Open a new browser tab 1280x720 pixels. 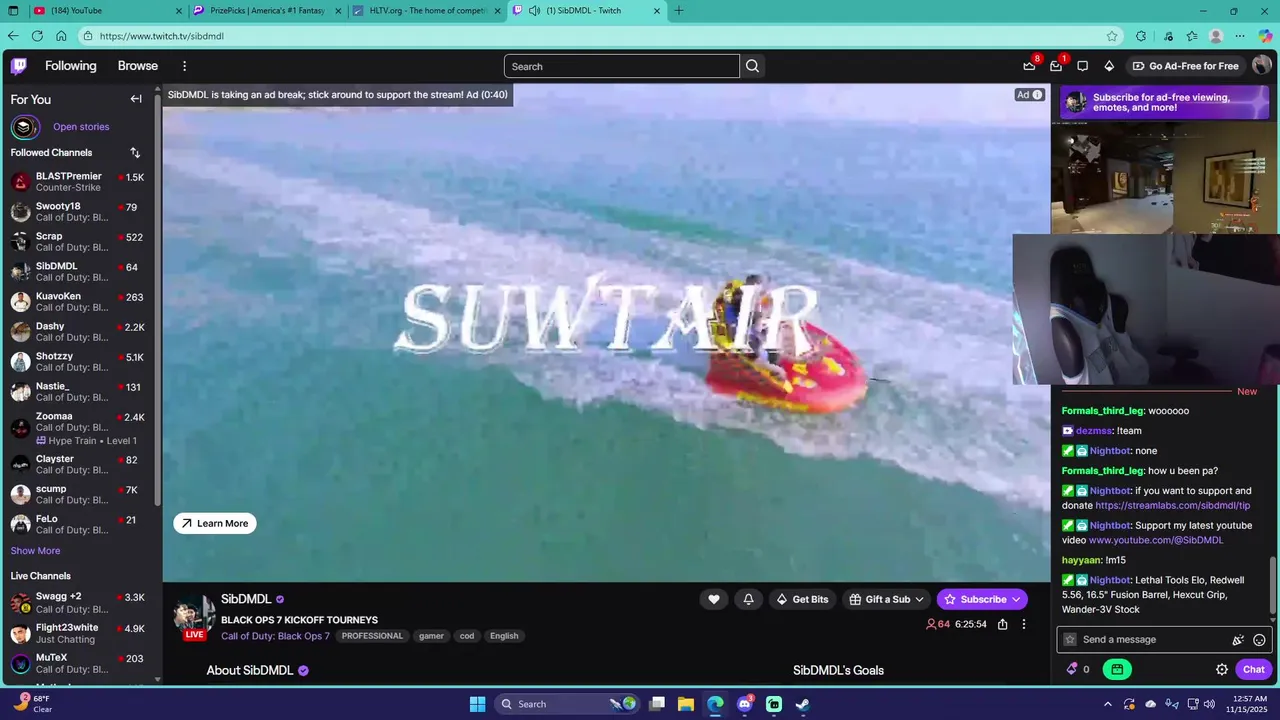click(679, 11)
